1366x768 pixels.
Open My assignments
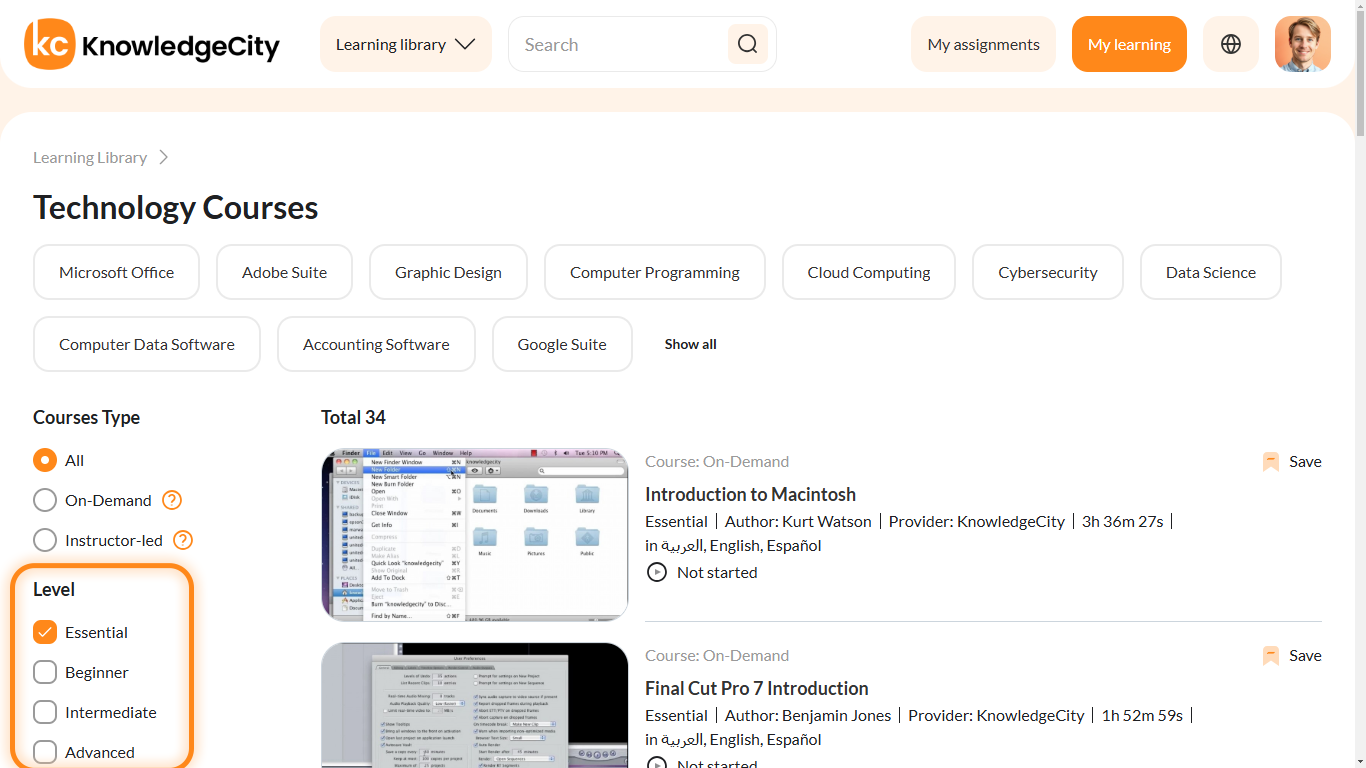point(983,44)
